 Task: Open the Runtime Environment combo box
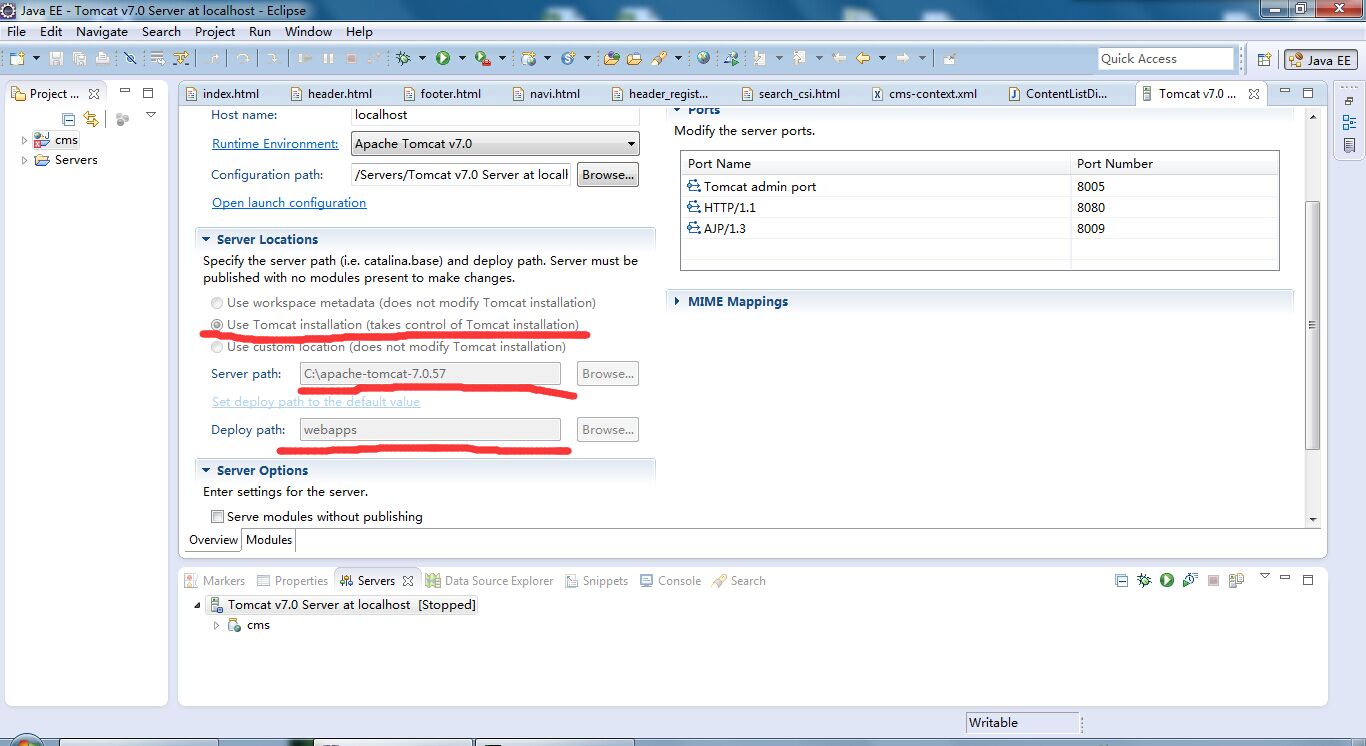[495, 144]
